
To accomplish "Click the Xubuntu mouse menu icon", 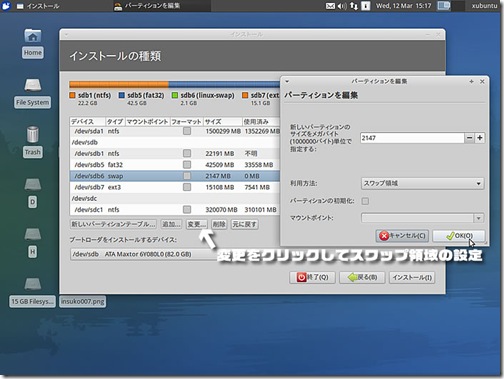I will click(6, 6).
